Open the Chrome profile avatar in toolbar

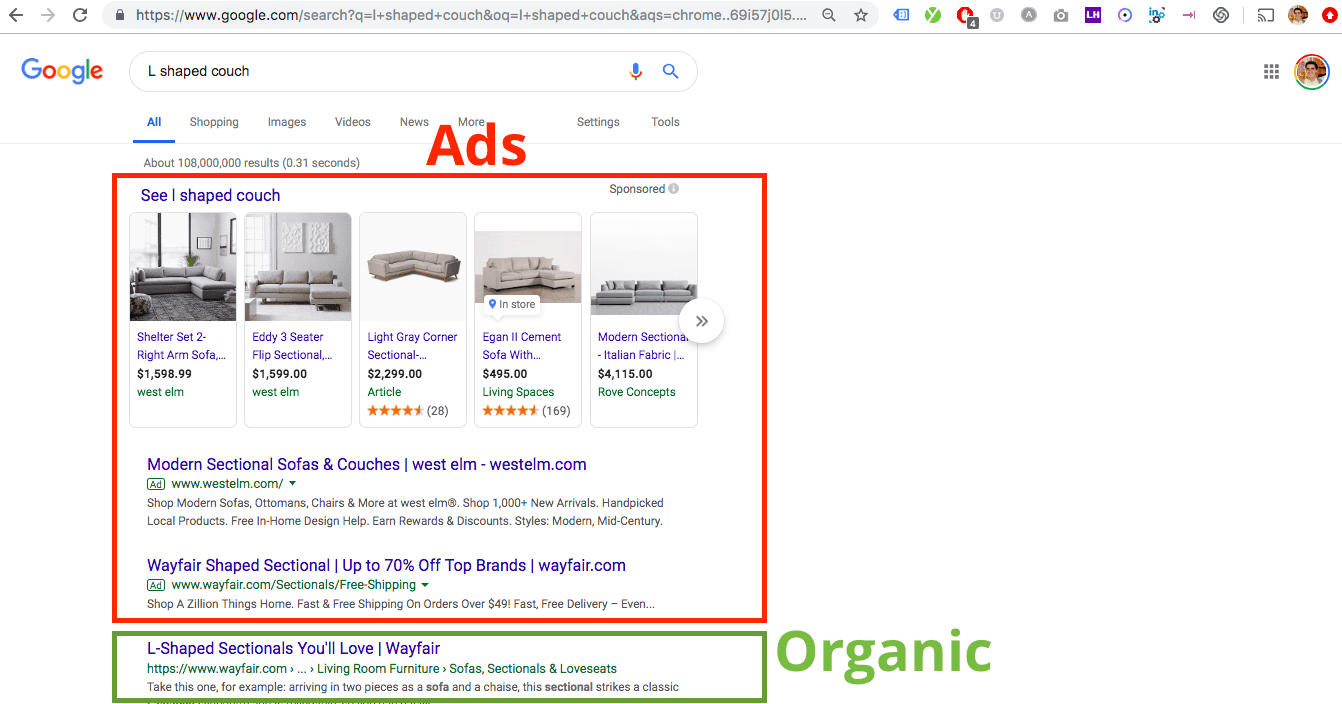[1298, 15]
